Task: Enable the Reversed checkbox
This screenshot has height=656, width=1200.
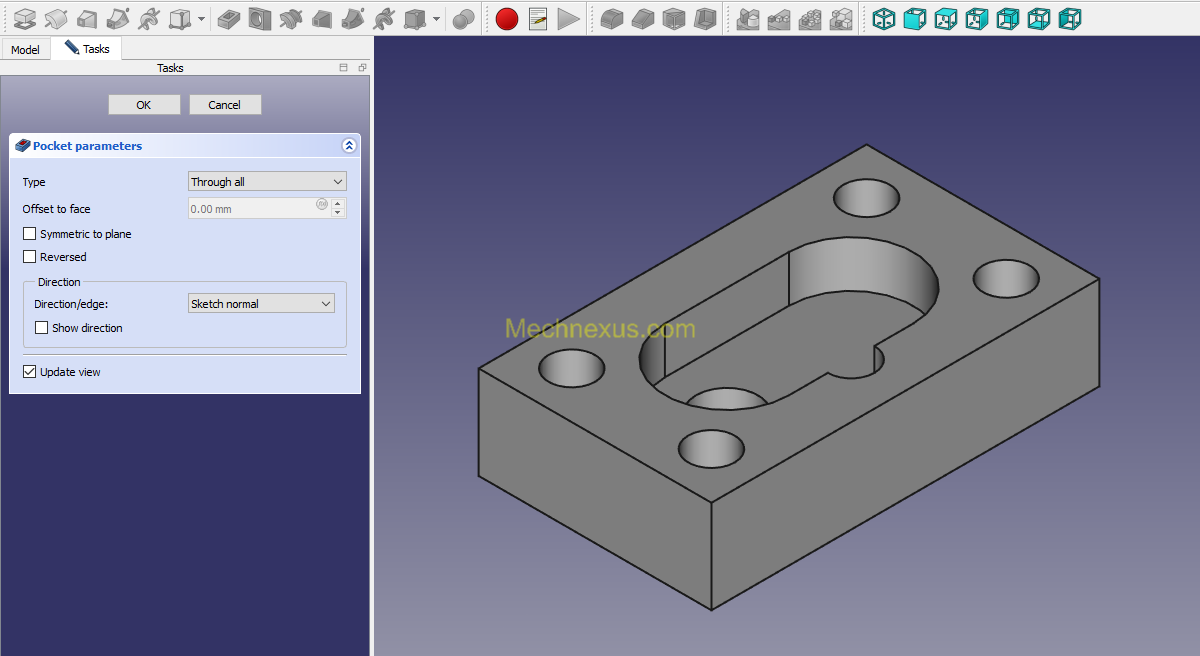Action: click(x=29, y=257)
